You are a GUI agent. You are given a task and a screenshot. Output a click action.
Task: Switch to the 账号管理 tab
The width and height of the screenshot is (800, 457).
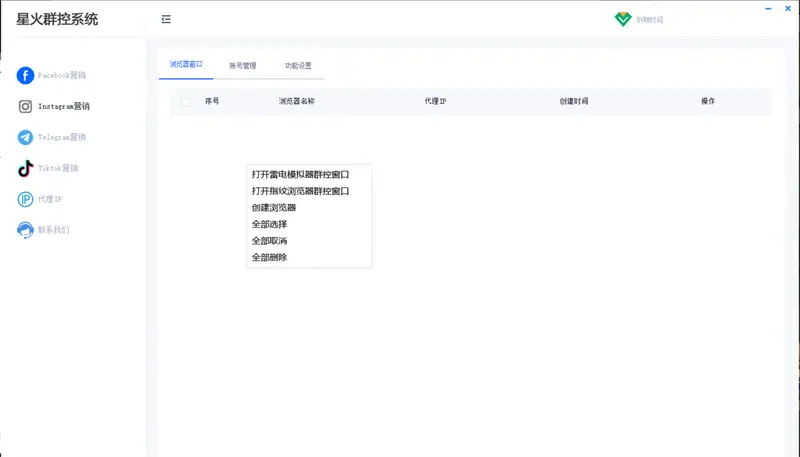[243, 65]
